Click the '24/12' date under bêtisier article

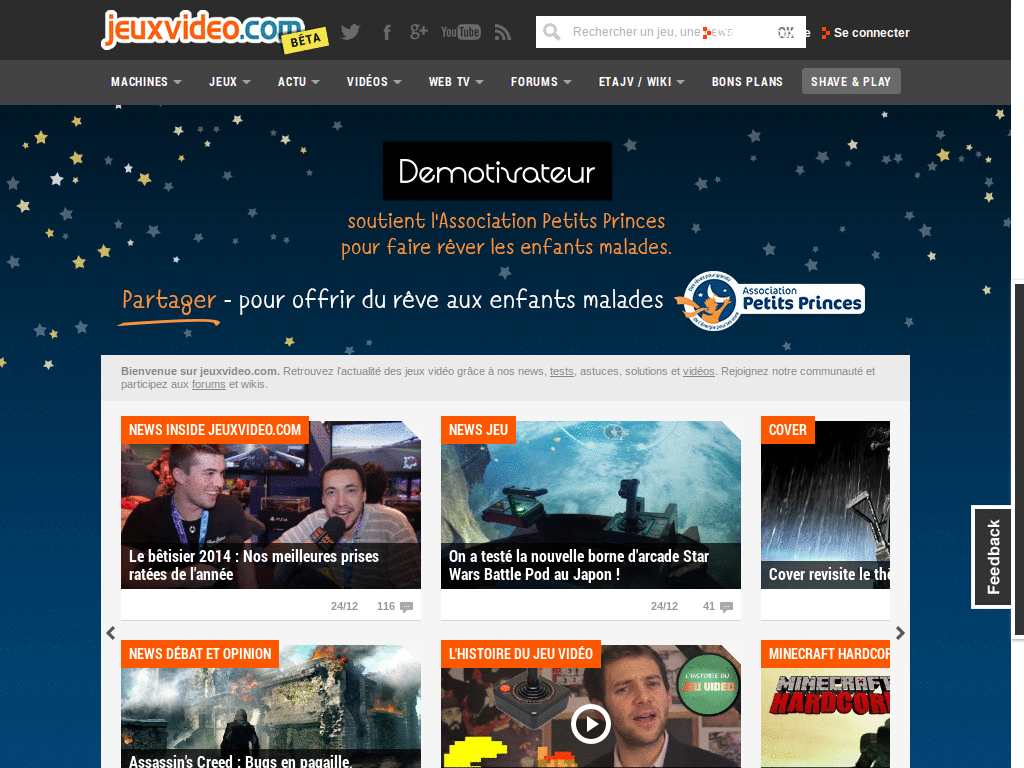tap(344, 607)
